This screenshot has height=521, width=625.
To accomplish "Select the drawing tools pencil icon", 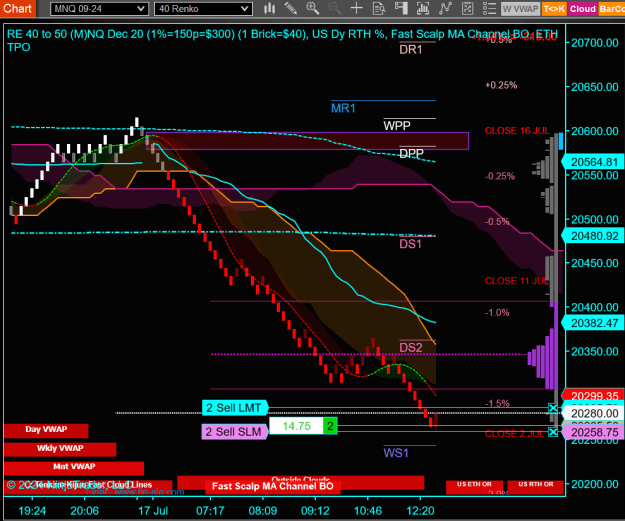I will click(291, 8).
